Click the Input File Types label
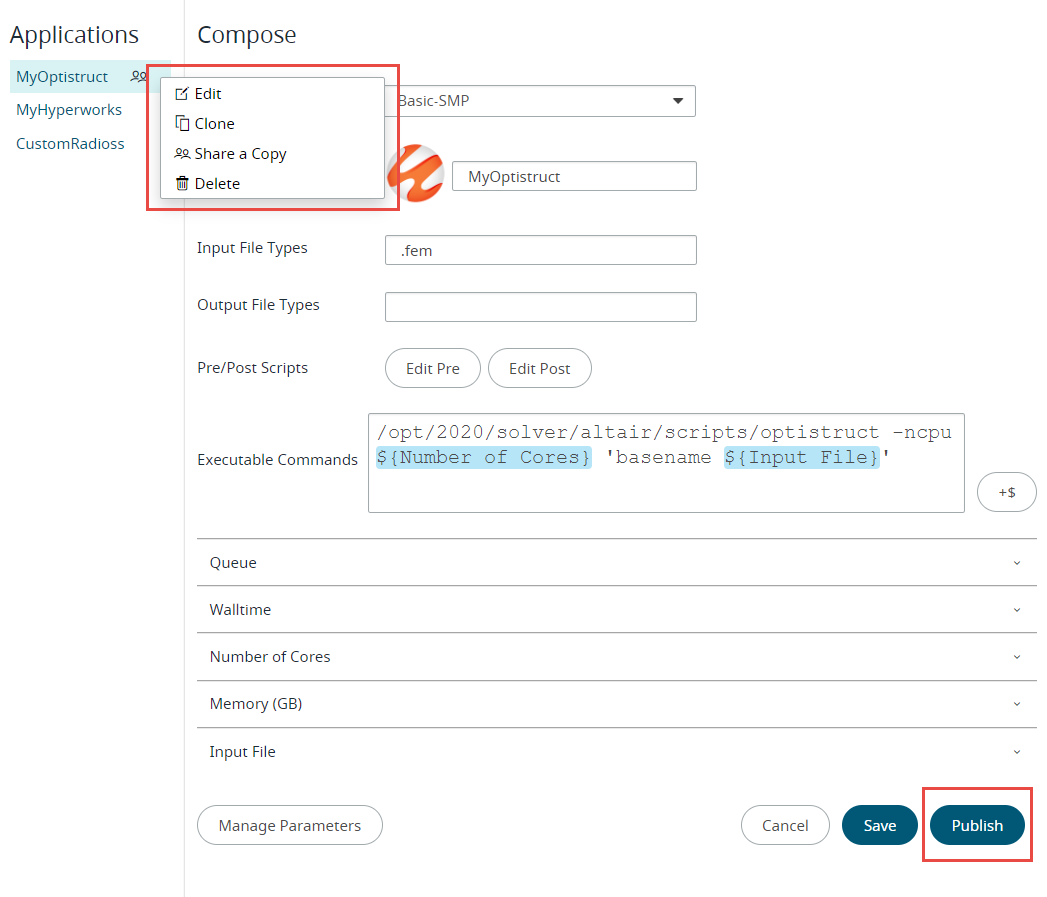Image resolution: width=1047 pixels, height=897 pixels. 252,248
